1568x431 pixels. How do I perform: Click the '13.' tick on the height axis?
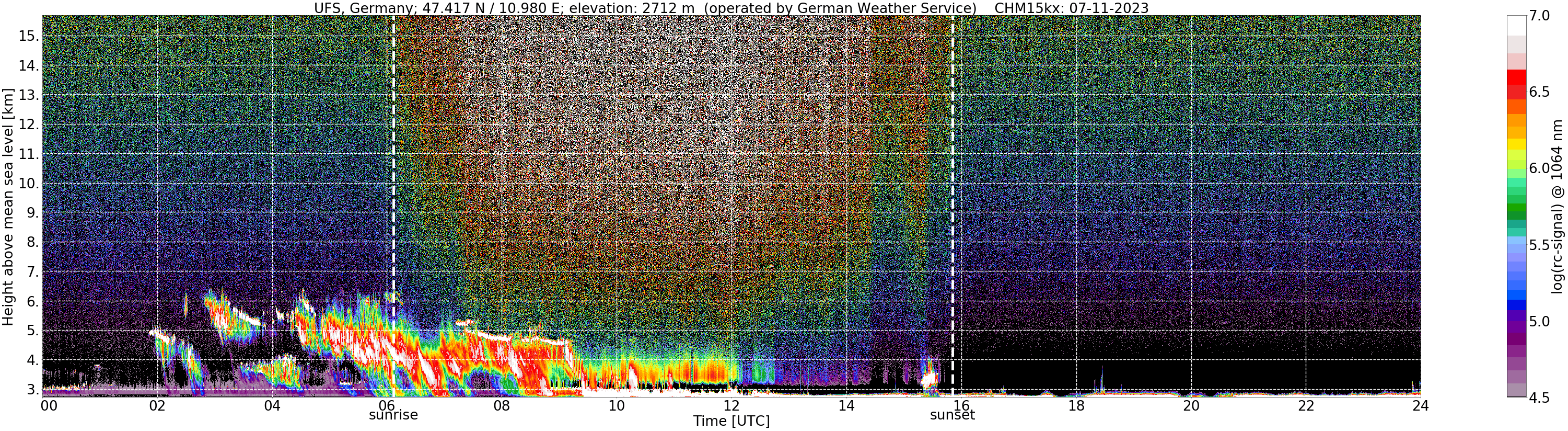coord(29,95)
